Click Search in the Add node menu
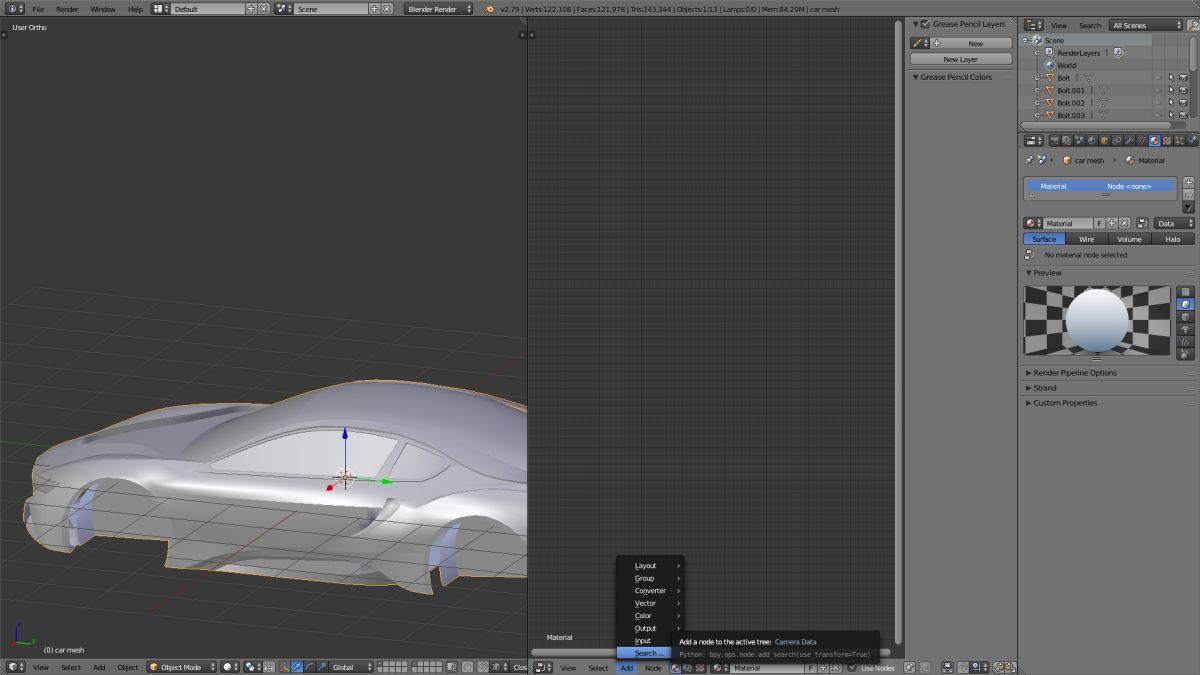 point(647,653)
